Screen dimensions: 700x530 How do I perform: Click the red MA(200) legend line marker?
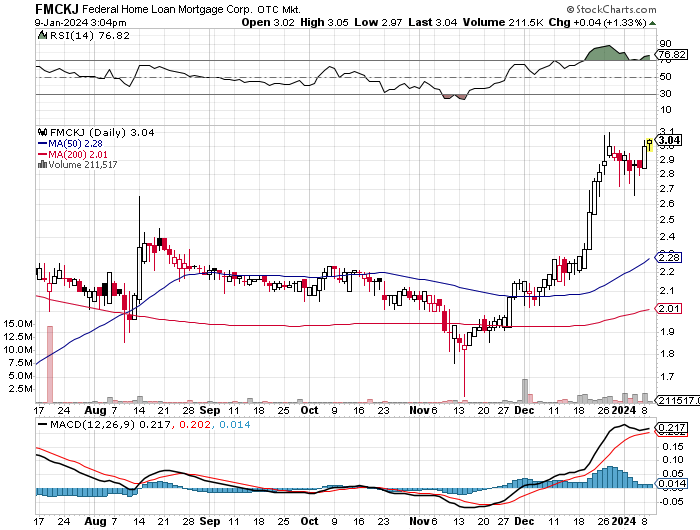(x=43, y=154)
